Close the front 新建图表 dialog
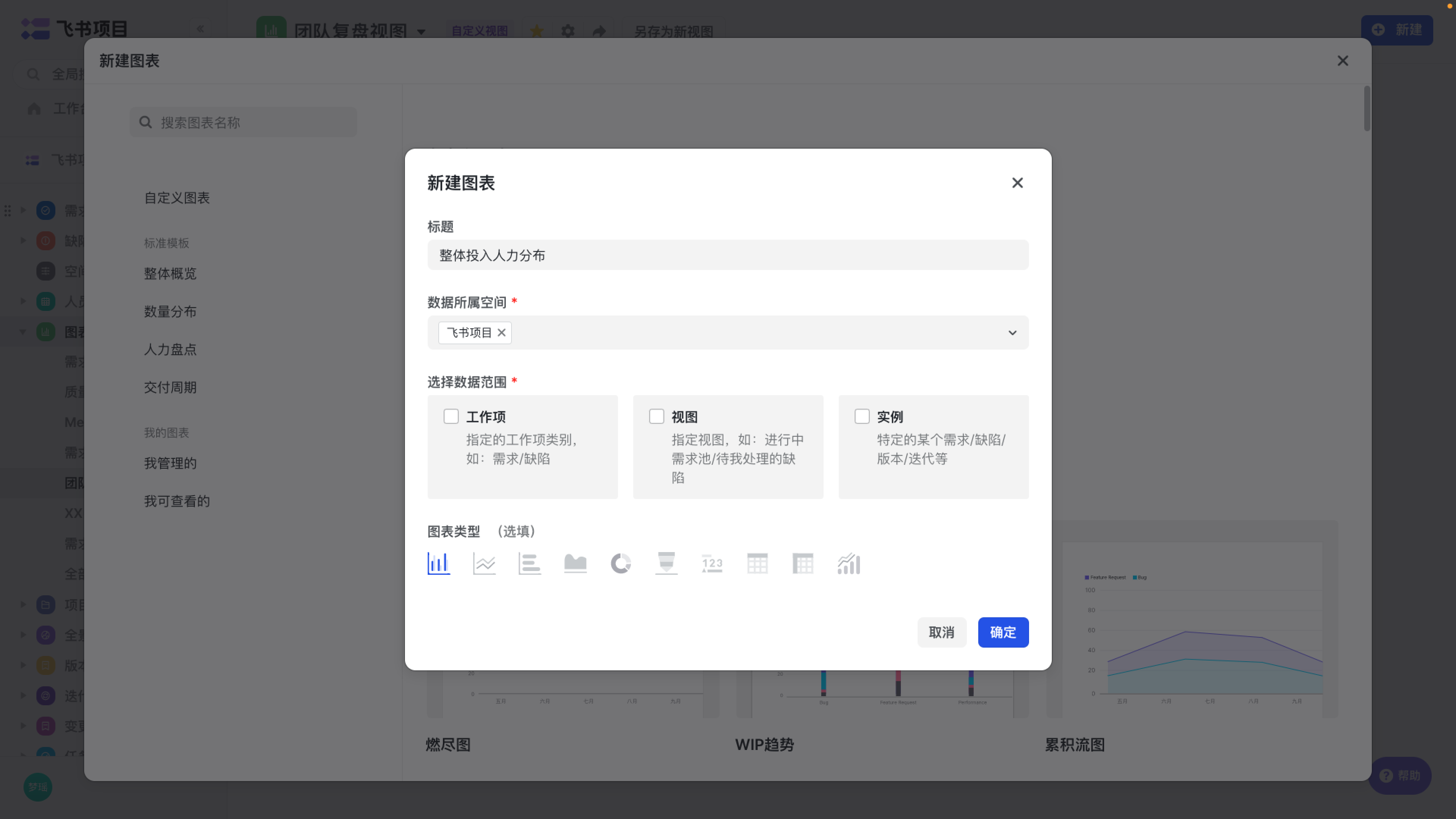This screenshot has width=1456, height=819. (1017, 183)
